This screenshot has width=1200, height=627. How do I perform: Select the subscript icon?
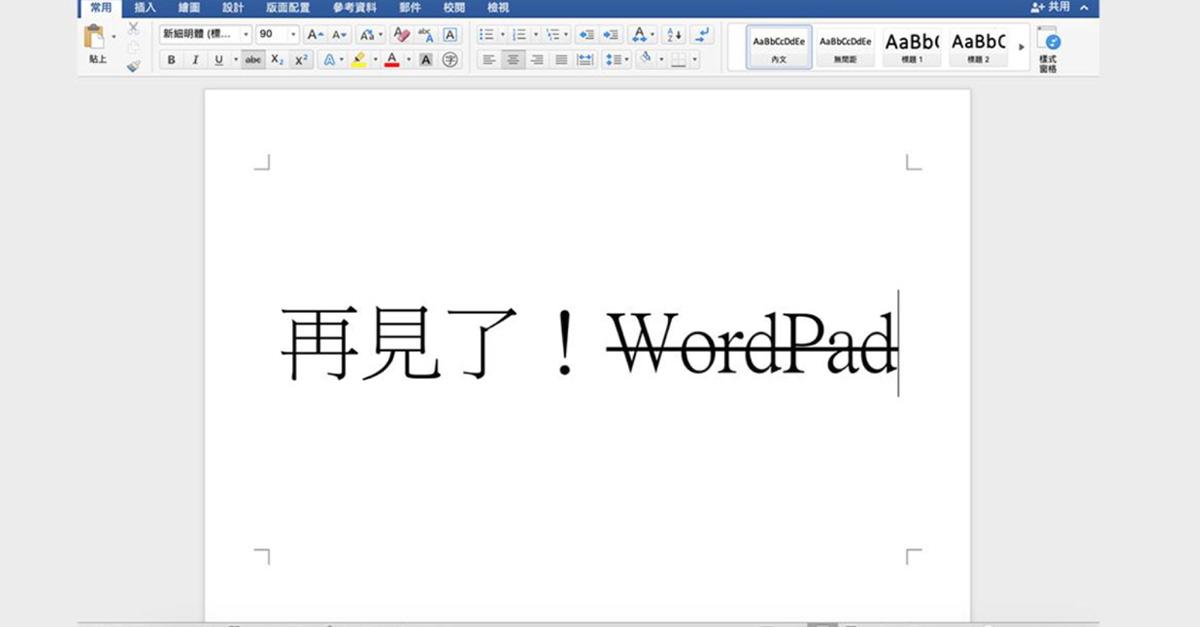(277, 58)
